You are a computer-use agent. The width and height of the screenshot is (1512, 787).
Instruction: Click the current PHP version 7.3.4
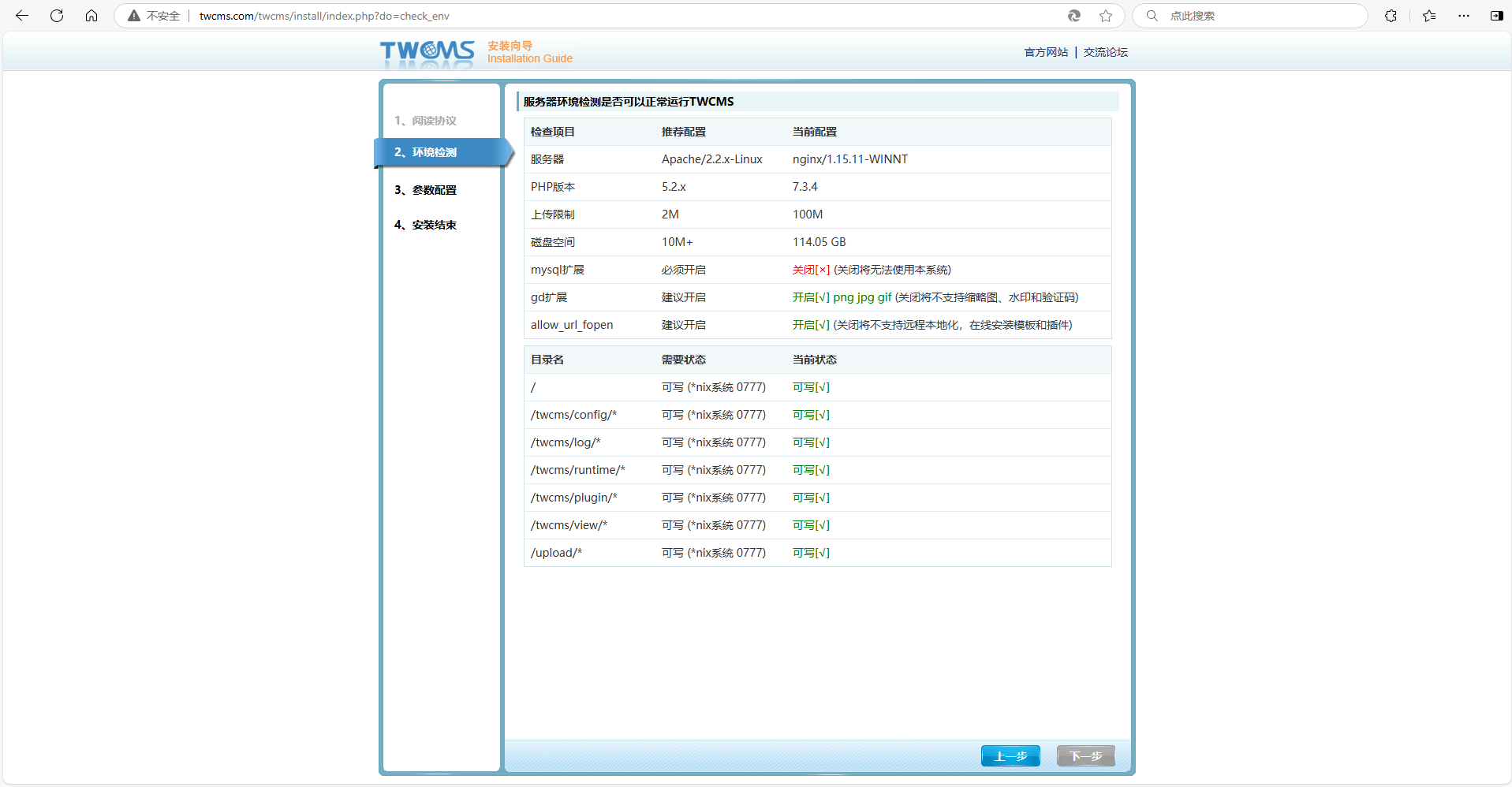point(805,187)
